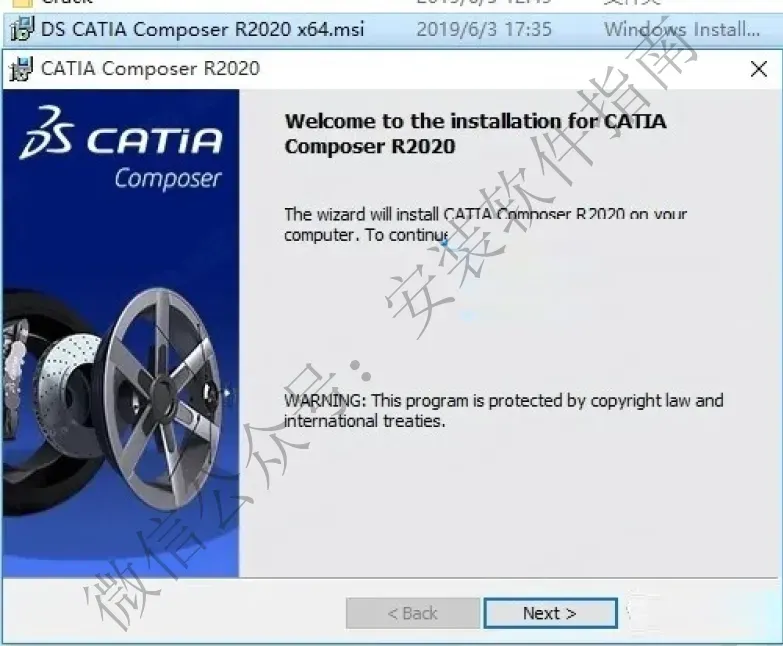This screenshot has width=783, height=646.
Task: Click the Composer text under CATIA logo
Action: (x=168, y=179)
